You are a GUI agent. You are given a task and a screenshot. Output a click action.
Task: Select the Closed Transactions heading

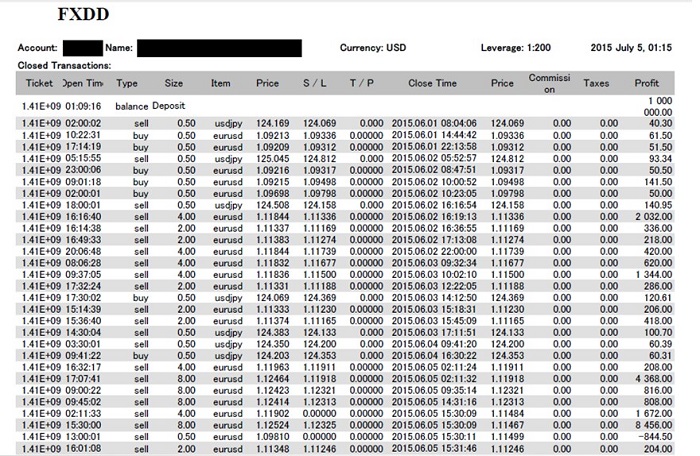[64, 66]
